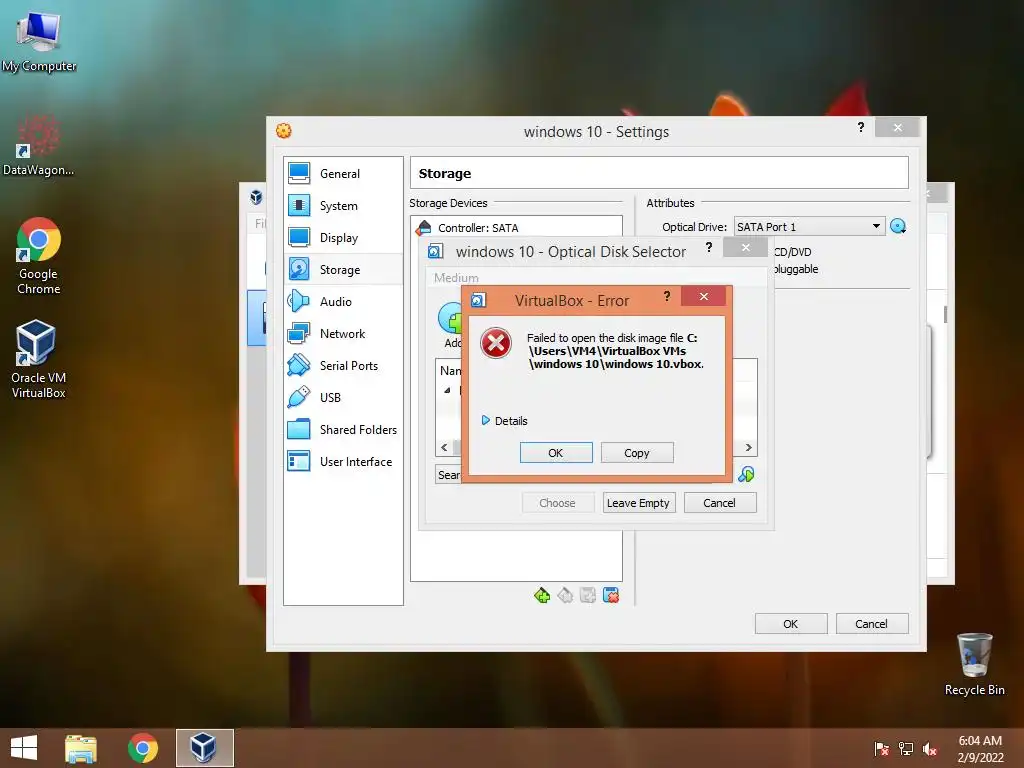Open Google Chrome desktop shortcut
The height and width of the screenshot is (768, 1024).
(39, 256)
